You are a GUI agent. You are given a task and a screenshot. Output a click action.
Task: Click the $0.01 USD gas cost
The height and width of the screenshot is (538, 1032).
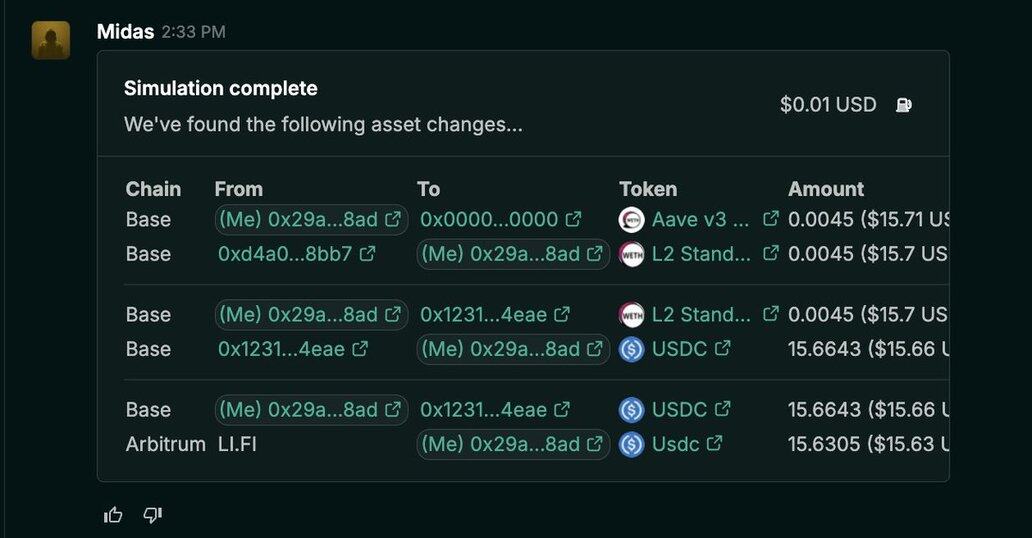pos(828,105)
